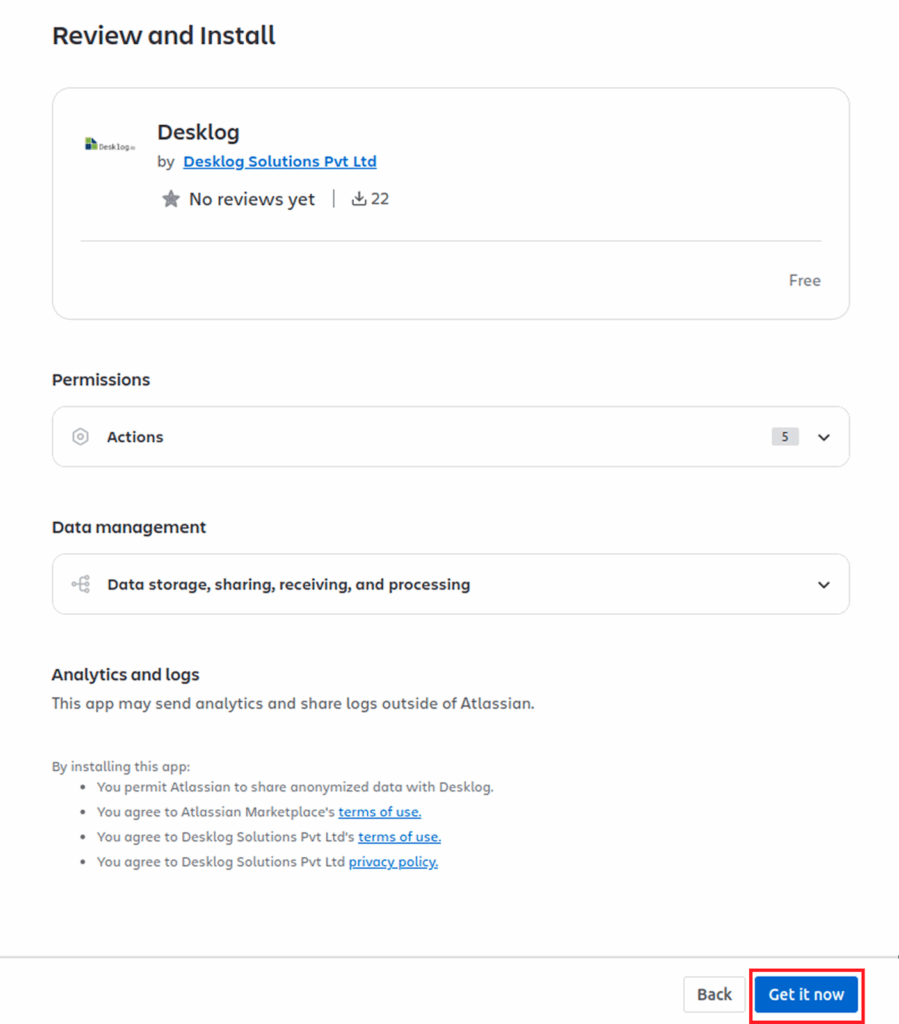Click the Desklog app title

click(198, 132)
